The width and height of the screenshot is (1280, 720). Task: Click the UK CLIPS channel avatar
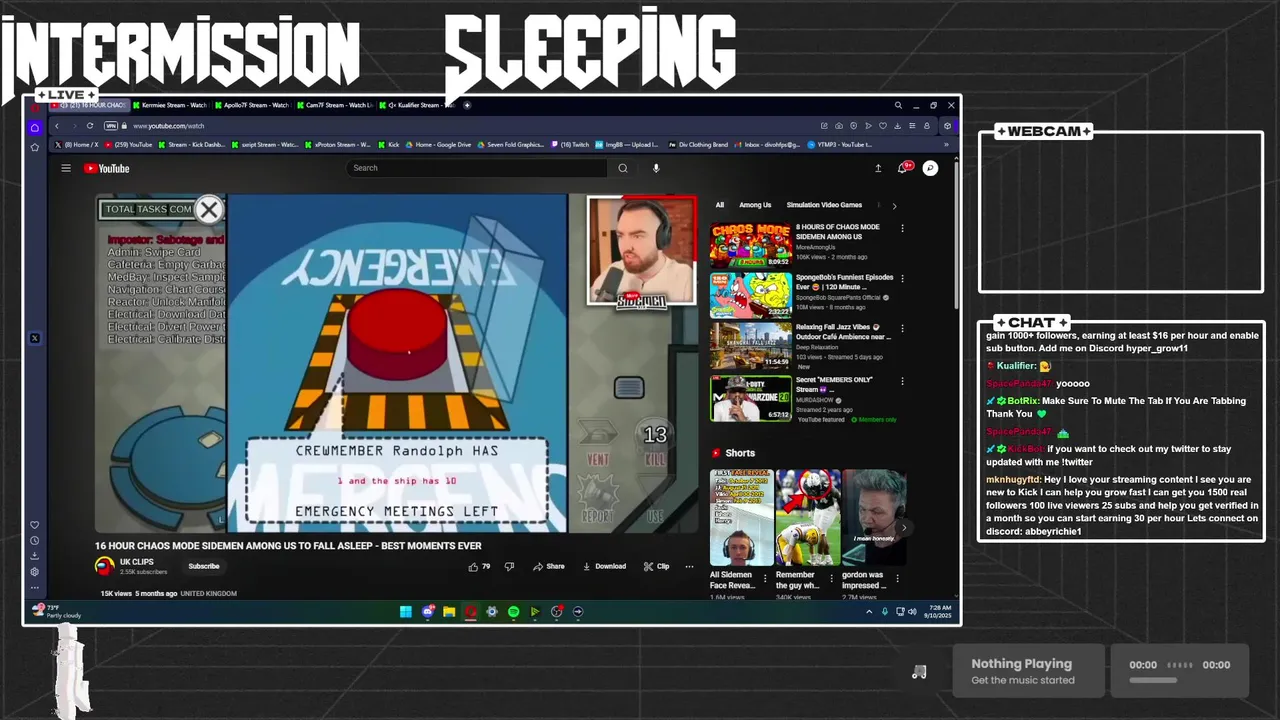[104, 566]
